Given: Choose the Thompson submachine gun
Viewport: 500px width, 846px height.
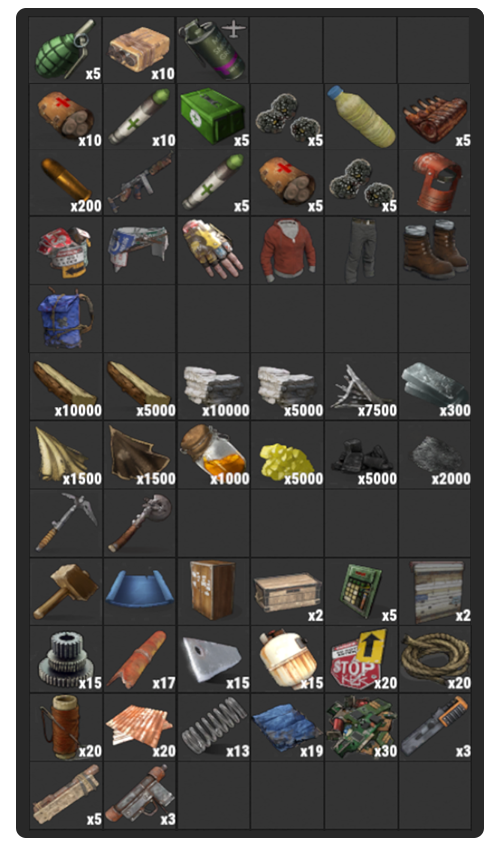Looking at the screenshot, I should point(139,183).
